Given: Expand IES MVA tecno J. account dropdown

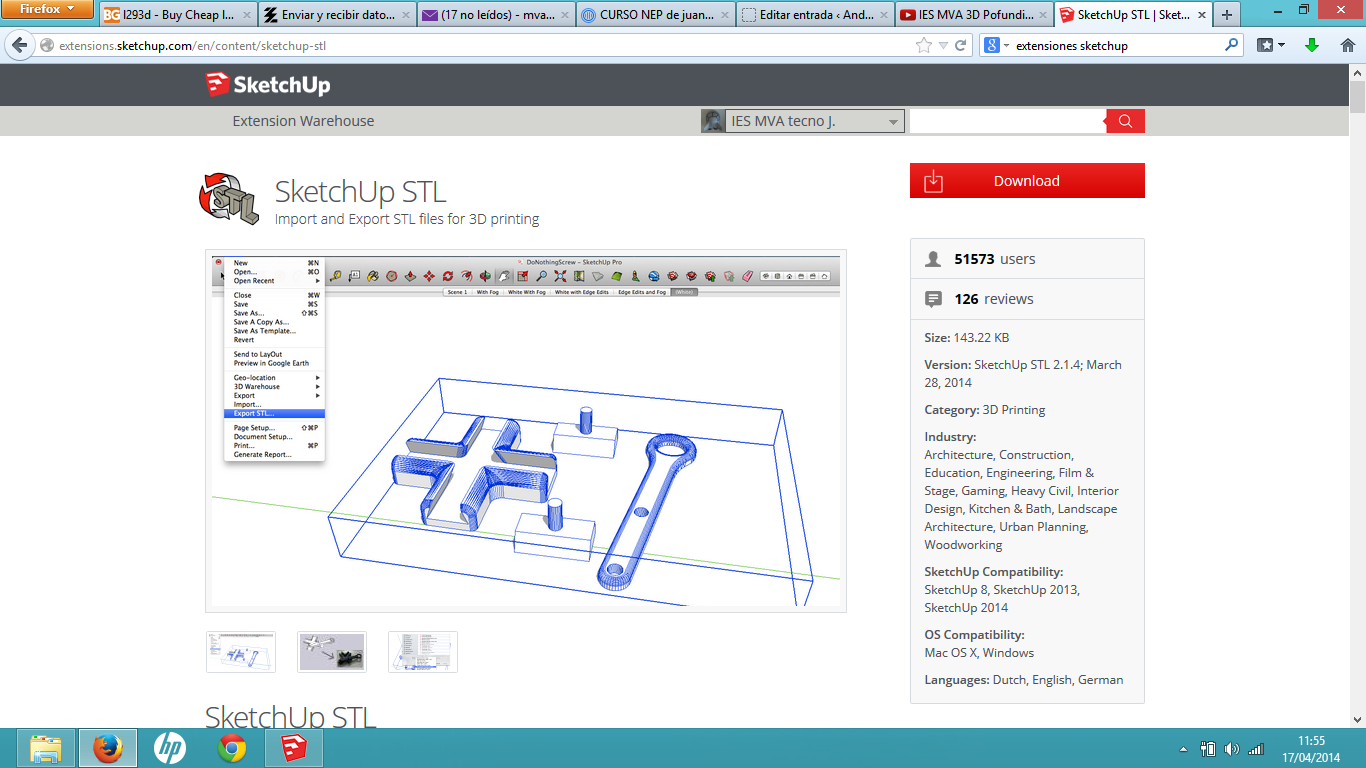Looking at the screenshot, I should (803, 121).
